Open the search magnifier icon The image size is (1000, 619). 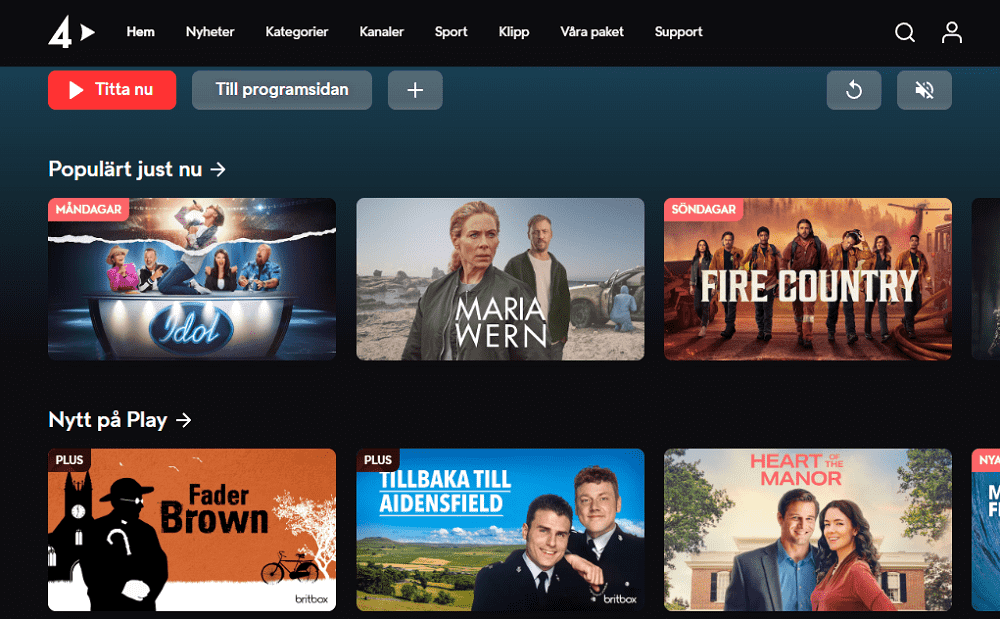point(904,32)
